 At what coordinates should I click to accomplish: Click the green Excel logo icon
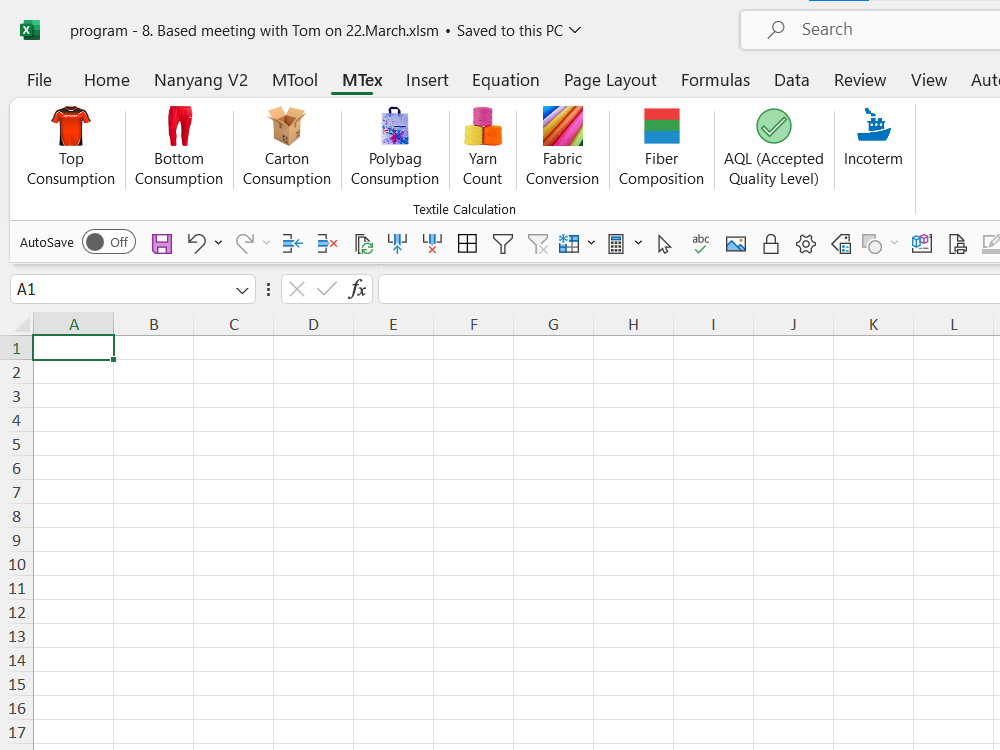click(30, 30)
